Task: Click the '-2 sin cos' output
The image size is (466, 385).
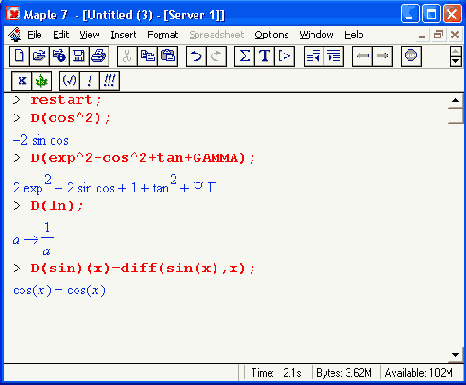Action: coord(41,140)
